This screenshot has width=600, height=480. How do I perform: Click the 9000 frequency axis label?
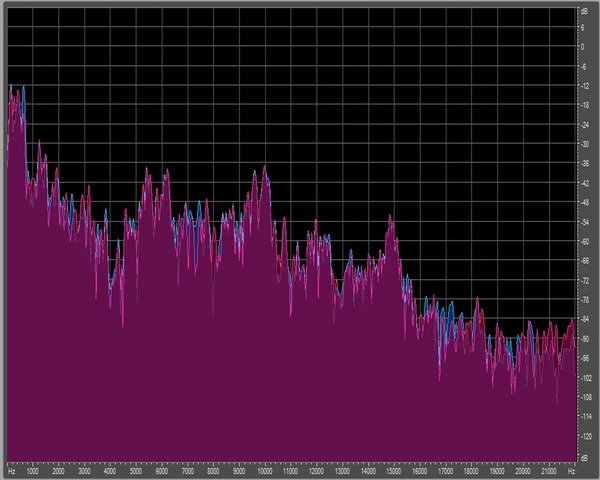pos(239,471)
